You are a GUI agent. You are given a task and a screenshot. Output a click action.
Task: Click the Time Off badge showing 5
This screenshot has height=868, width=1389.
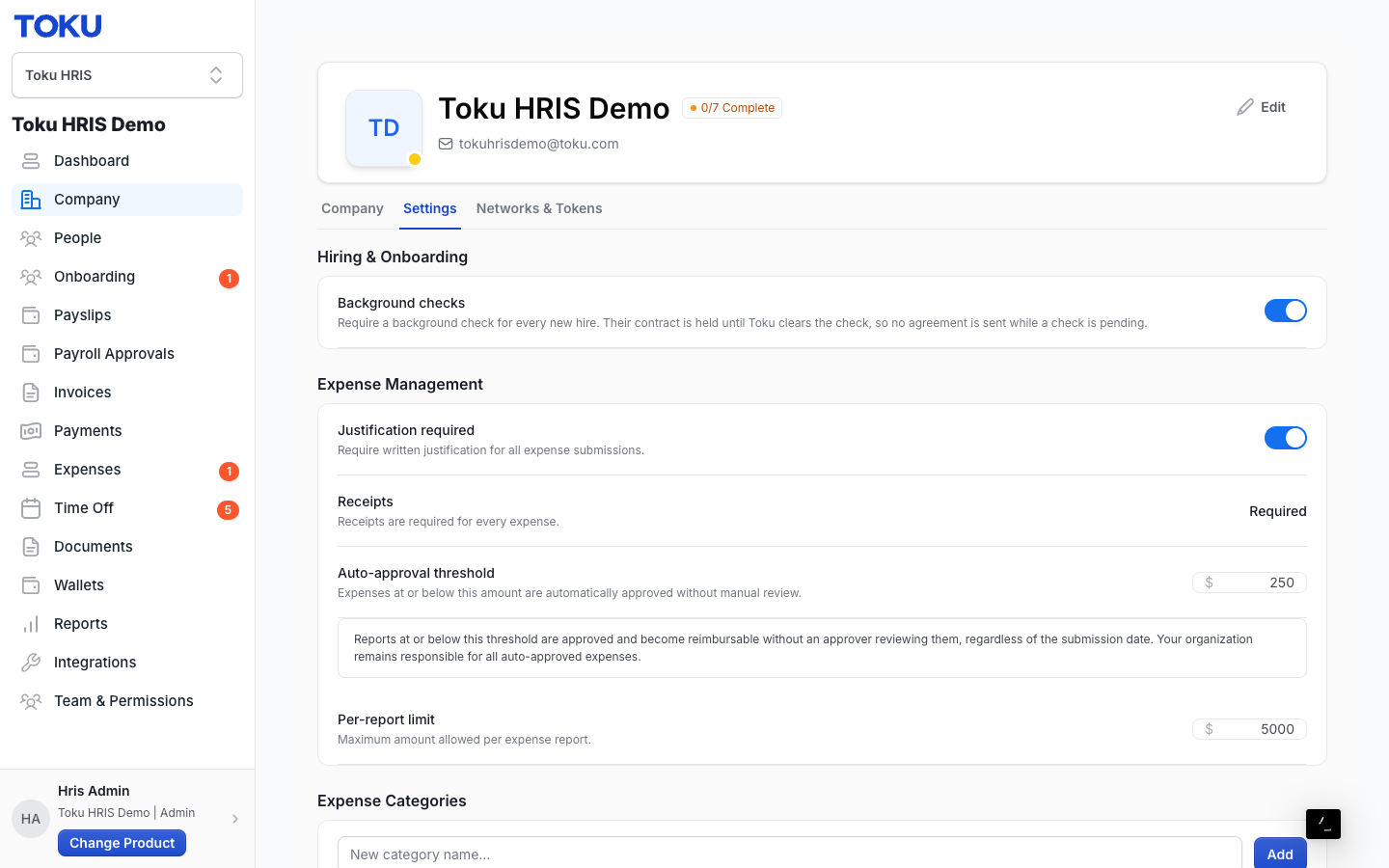click(228, 510)
